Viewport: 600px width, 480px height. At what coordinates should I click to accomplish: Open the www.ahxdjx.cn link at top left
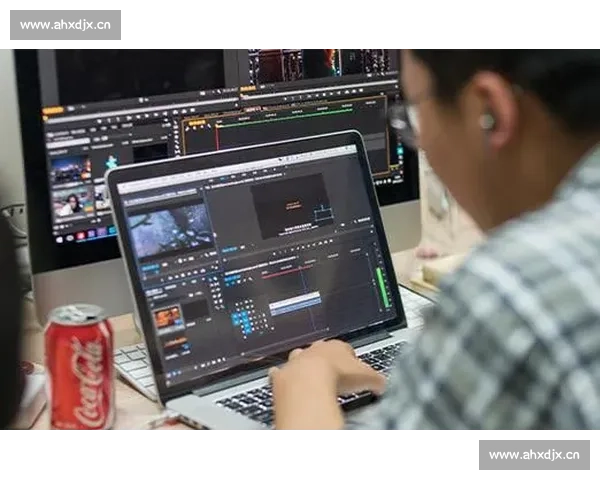click(x=67, y=24)
